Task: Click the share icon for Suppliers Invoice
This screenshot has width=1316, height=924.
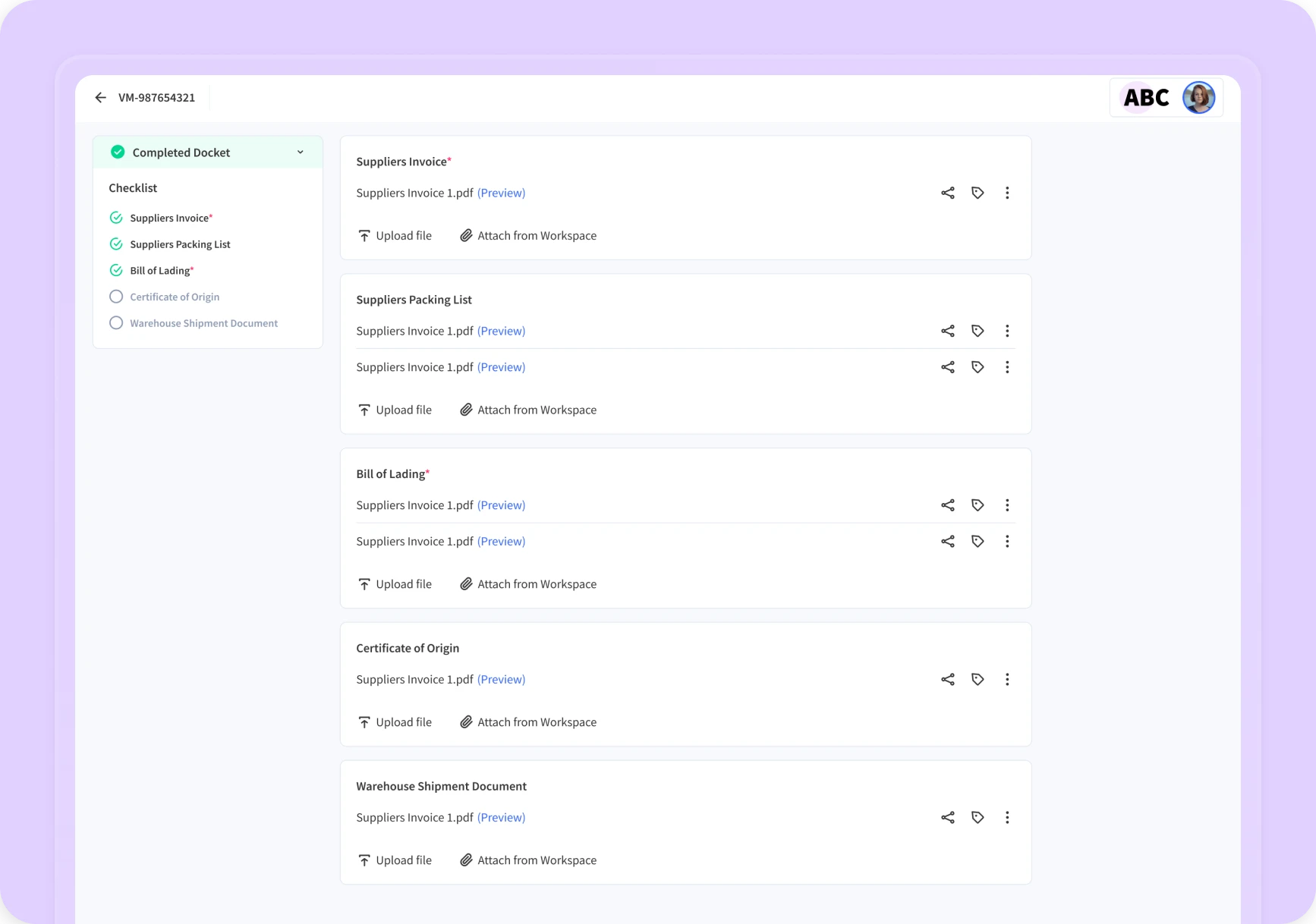Action: pos(947,193)
